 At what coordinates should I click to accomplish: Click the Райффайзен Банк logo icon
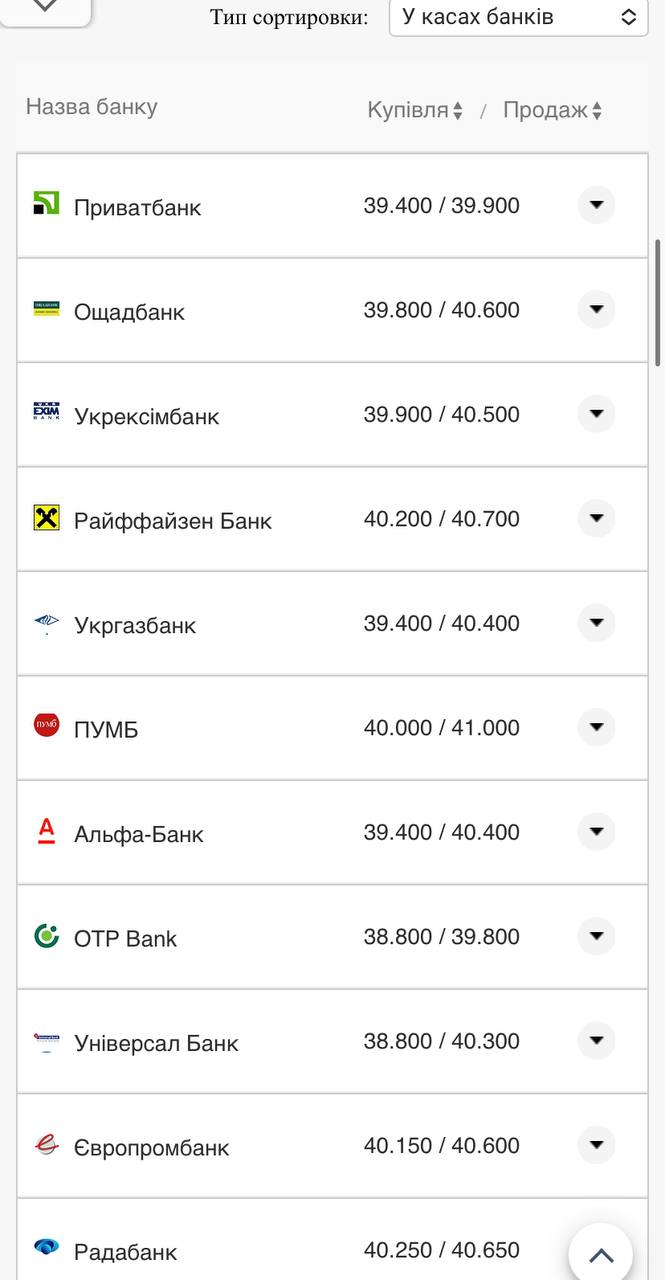pos(46,517)
